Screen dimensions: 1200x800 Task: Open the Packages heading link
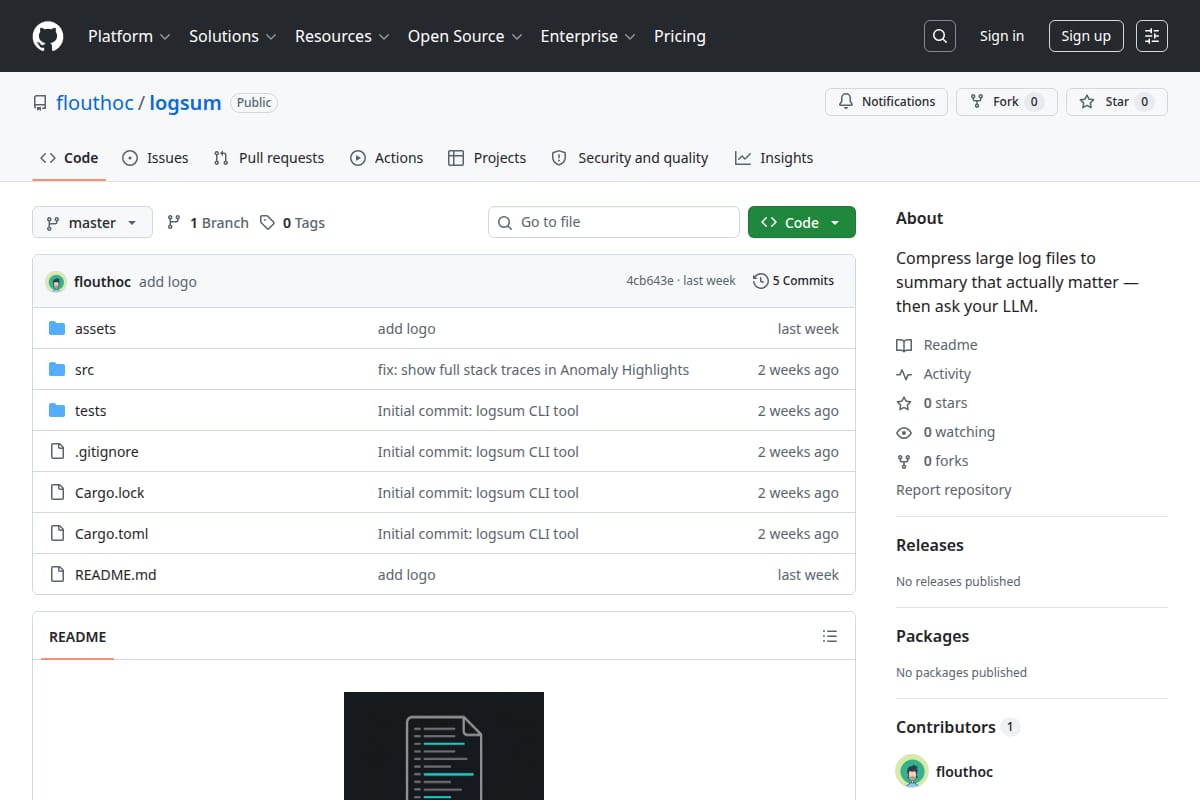pos(932,636)
